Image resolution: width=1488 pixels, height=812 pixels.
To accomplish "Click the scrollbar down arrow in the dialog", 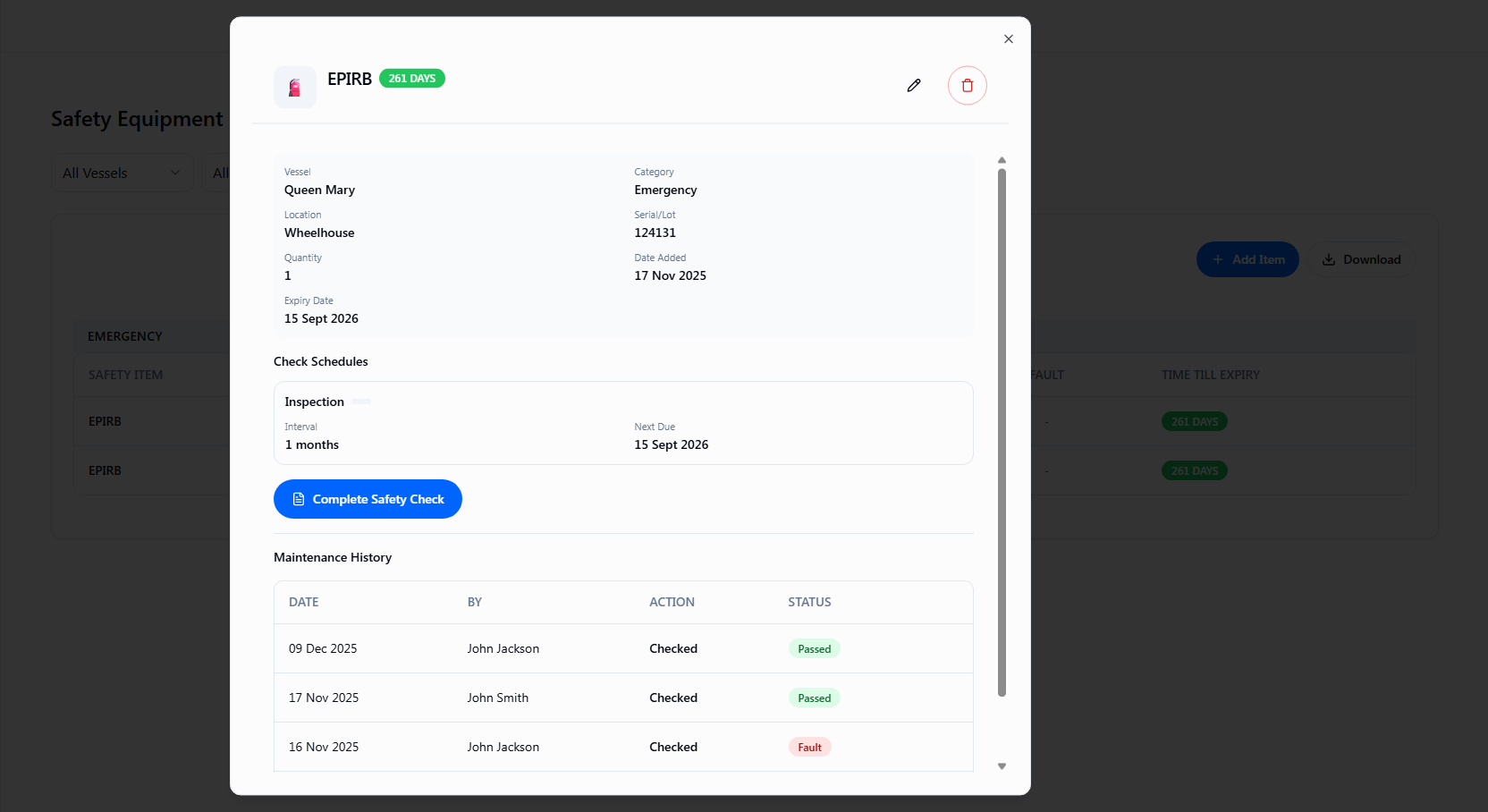I will click(x=1002, y=766).
